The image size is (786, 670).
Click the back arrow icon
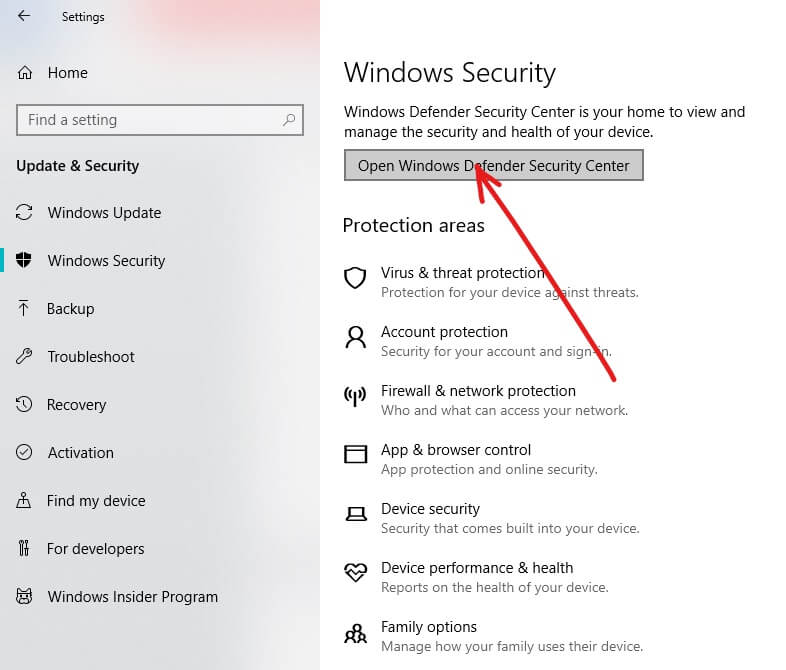tap(24, 16)
